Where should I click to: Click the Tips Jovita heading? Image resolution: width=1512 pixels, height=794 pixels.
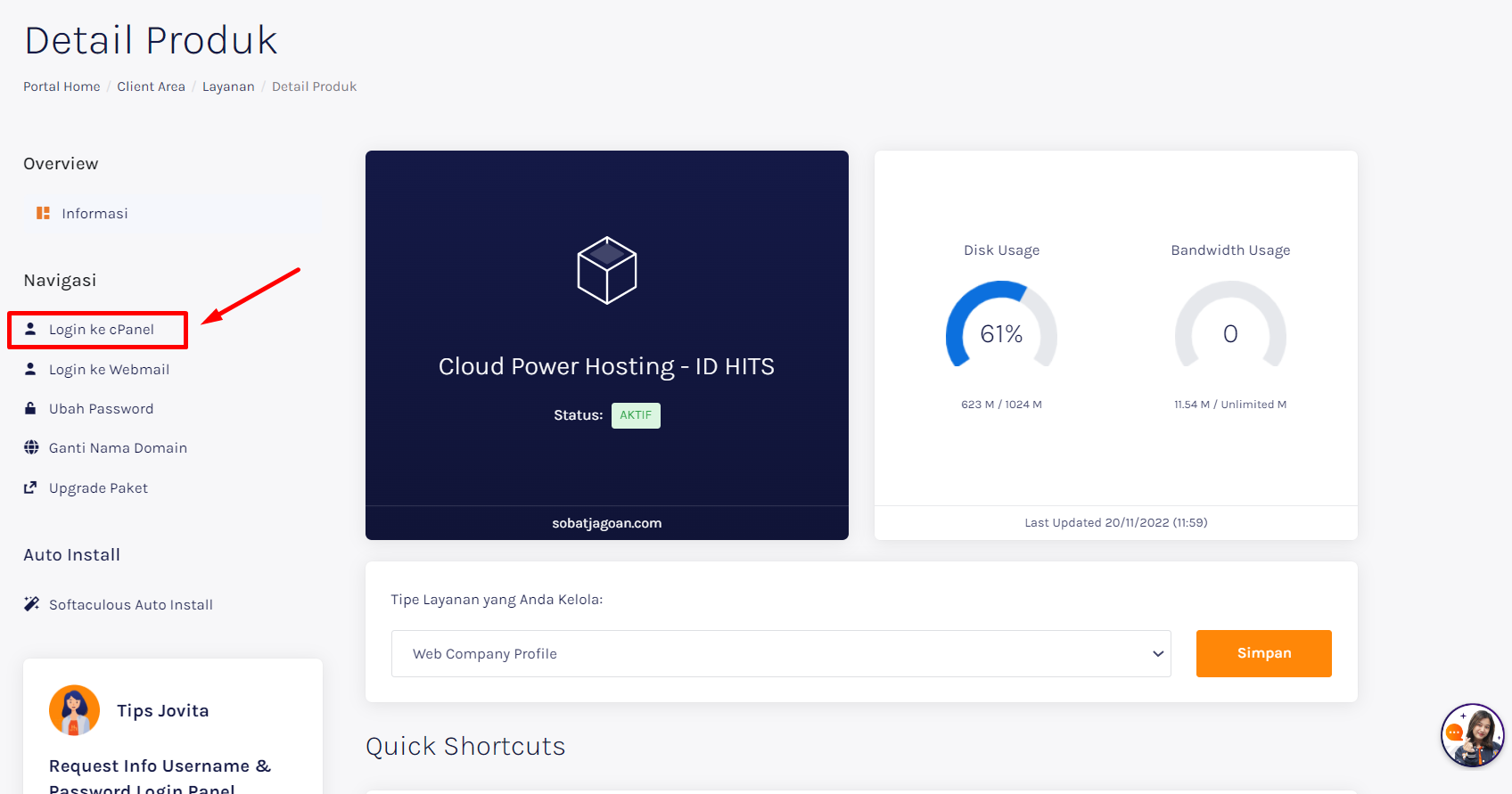click(x=163, y=710)
